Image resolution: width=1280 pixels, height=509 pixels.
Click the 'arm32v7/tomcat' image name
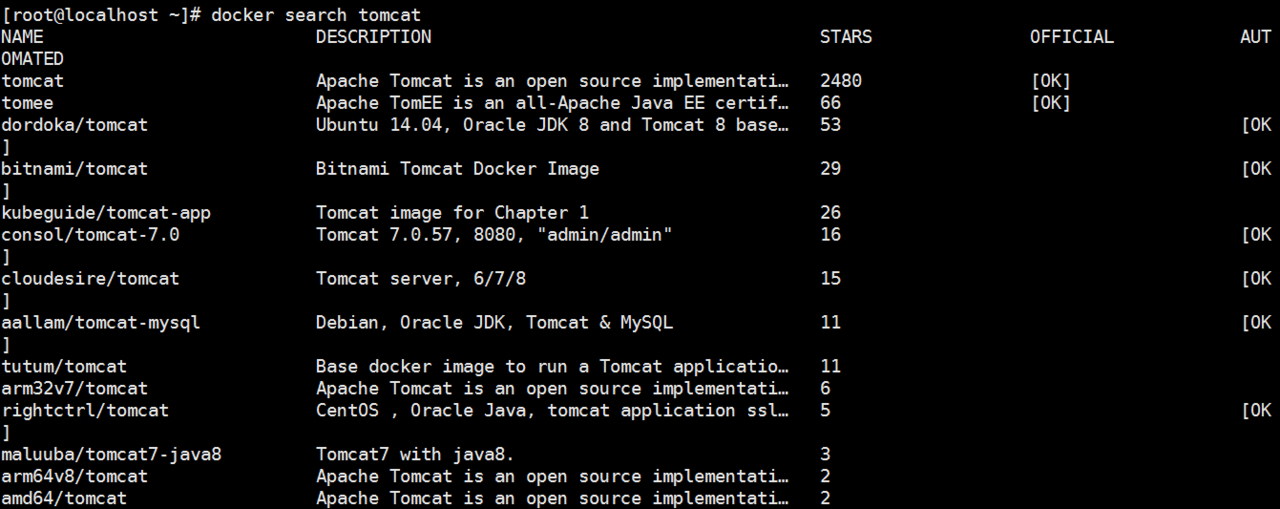point(74,388)
